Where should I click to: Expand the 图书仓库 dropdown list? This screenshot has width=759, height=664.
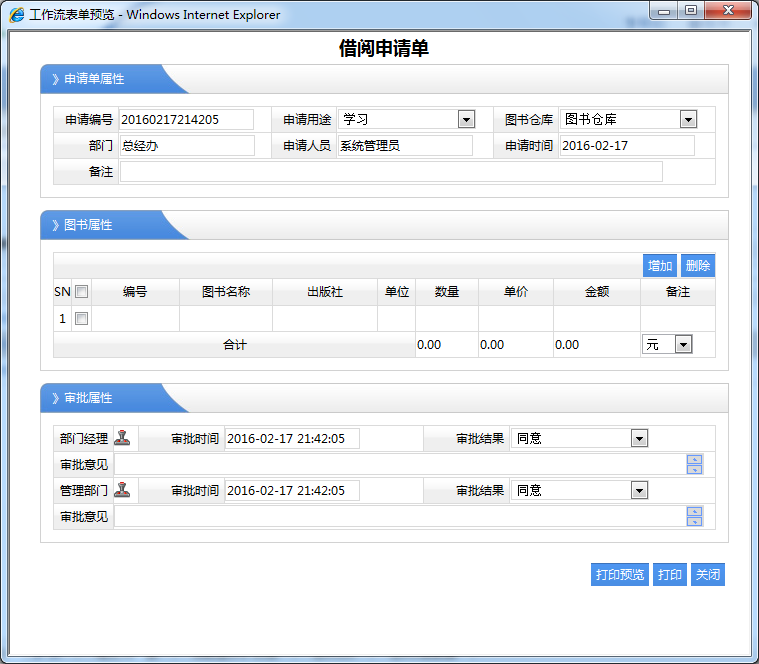pos(688,120)
